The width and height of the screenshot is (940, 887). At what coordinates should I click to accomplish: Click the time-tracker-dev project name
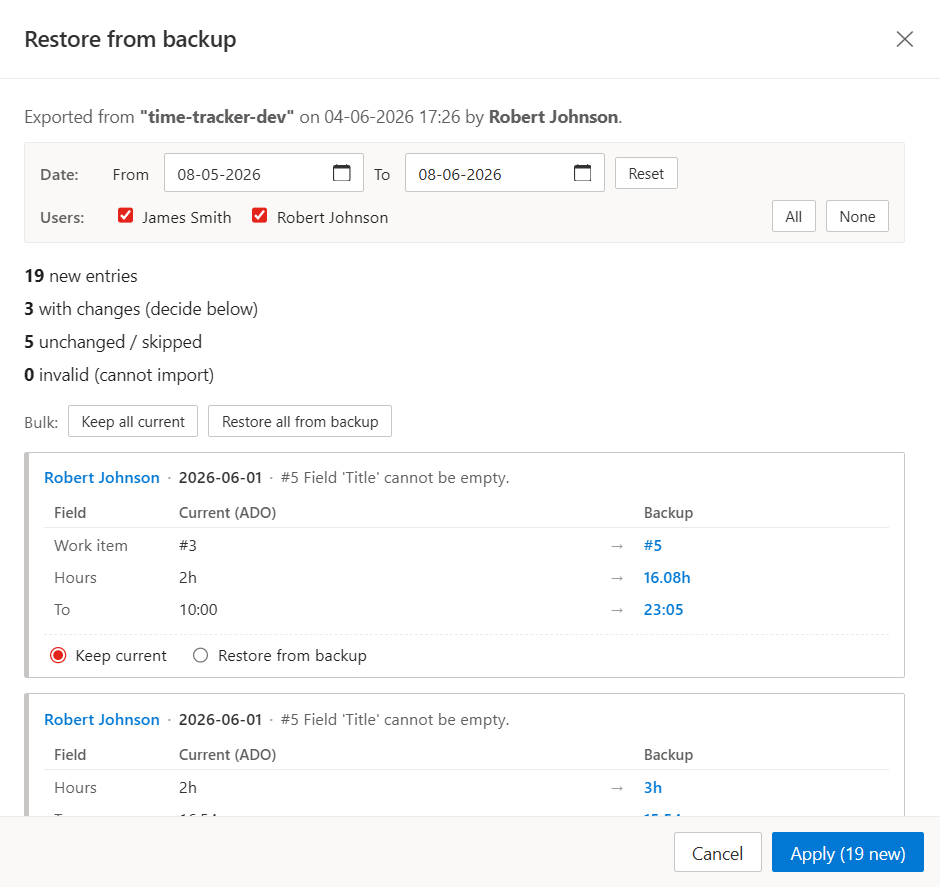217,116
